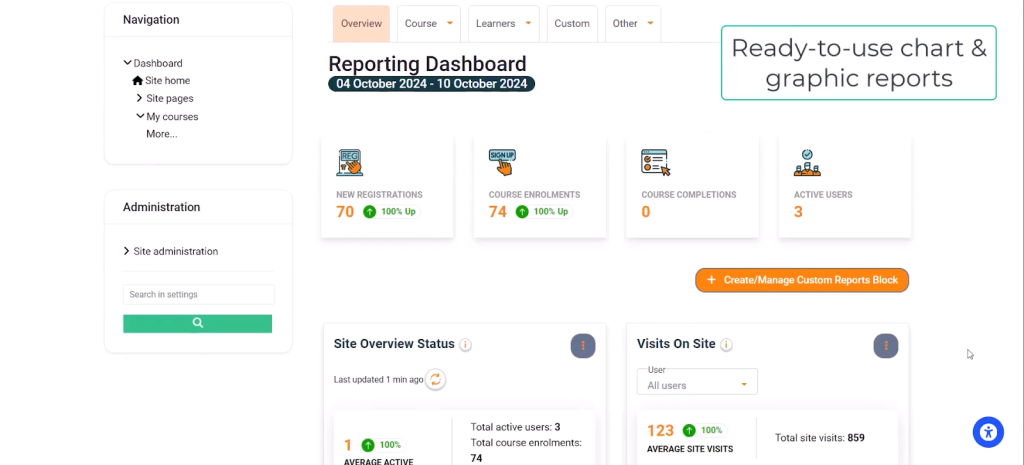Open the Dashboard link
This screenshot has height=465, width=1024.
point(158,63)
